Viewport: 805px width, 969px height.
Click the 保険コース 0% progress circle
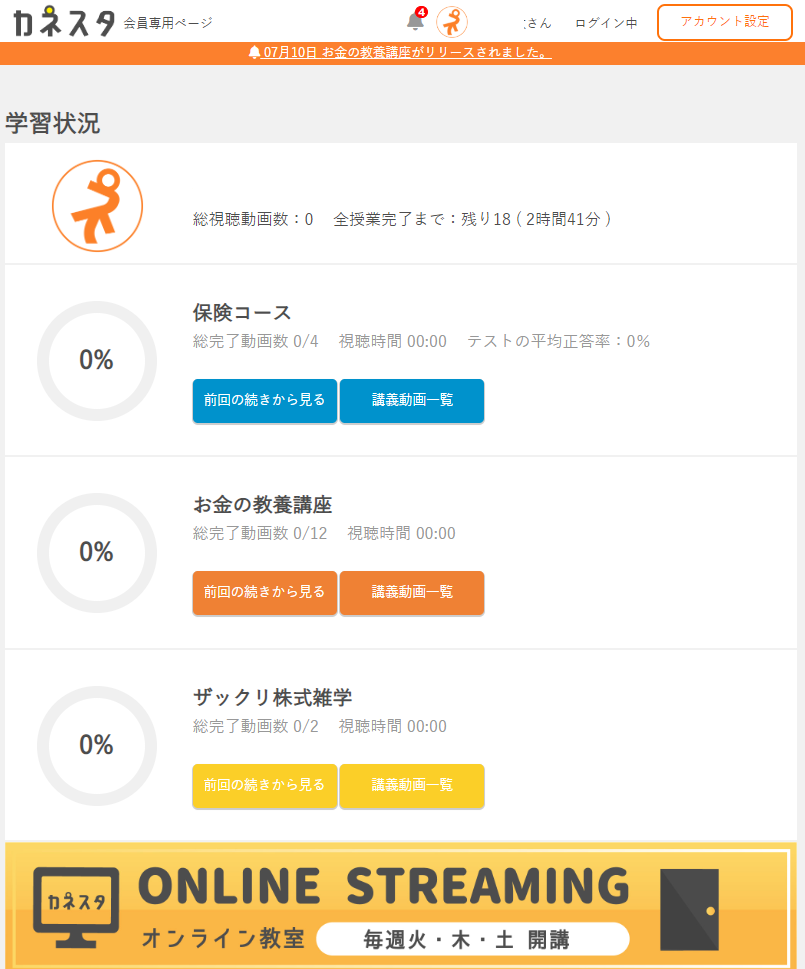(x=97, y=360)
